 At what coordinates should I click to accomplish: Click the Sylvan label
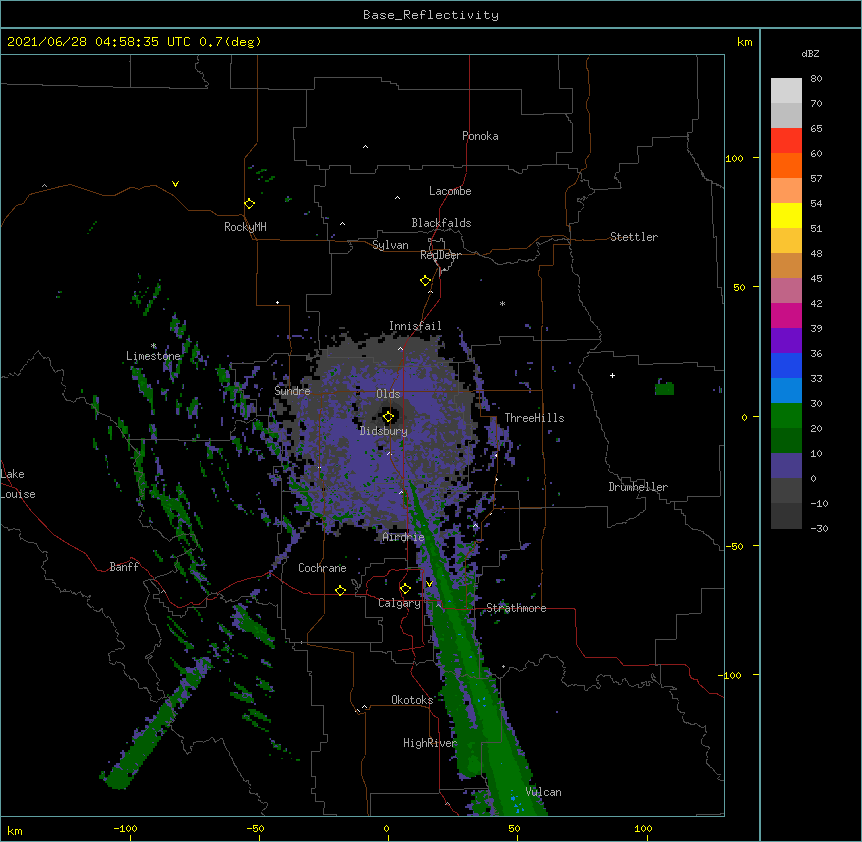tap(390, 245)
